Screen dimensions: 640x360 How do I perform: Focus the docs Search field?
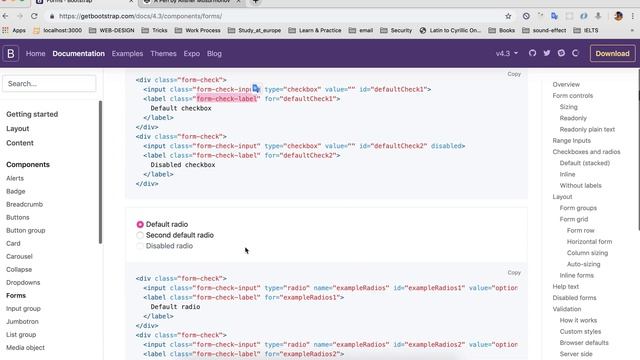tap(49, 84)
